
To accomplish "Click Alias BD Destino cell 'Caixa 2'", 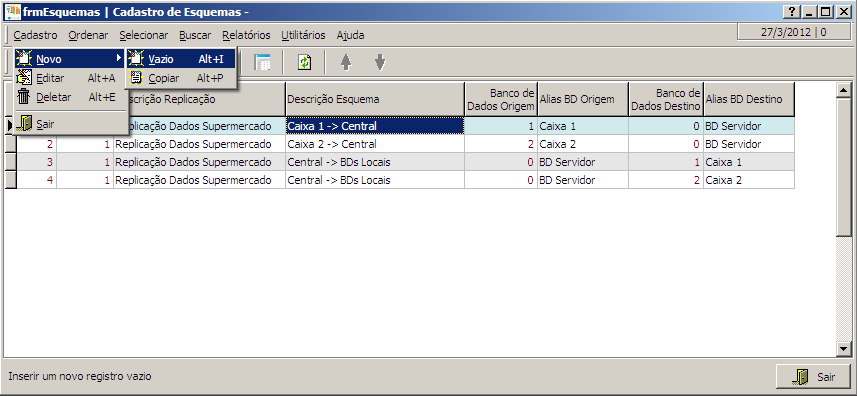I will tap(749, 180).
